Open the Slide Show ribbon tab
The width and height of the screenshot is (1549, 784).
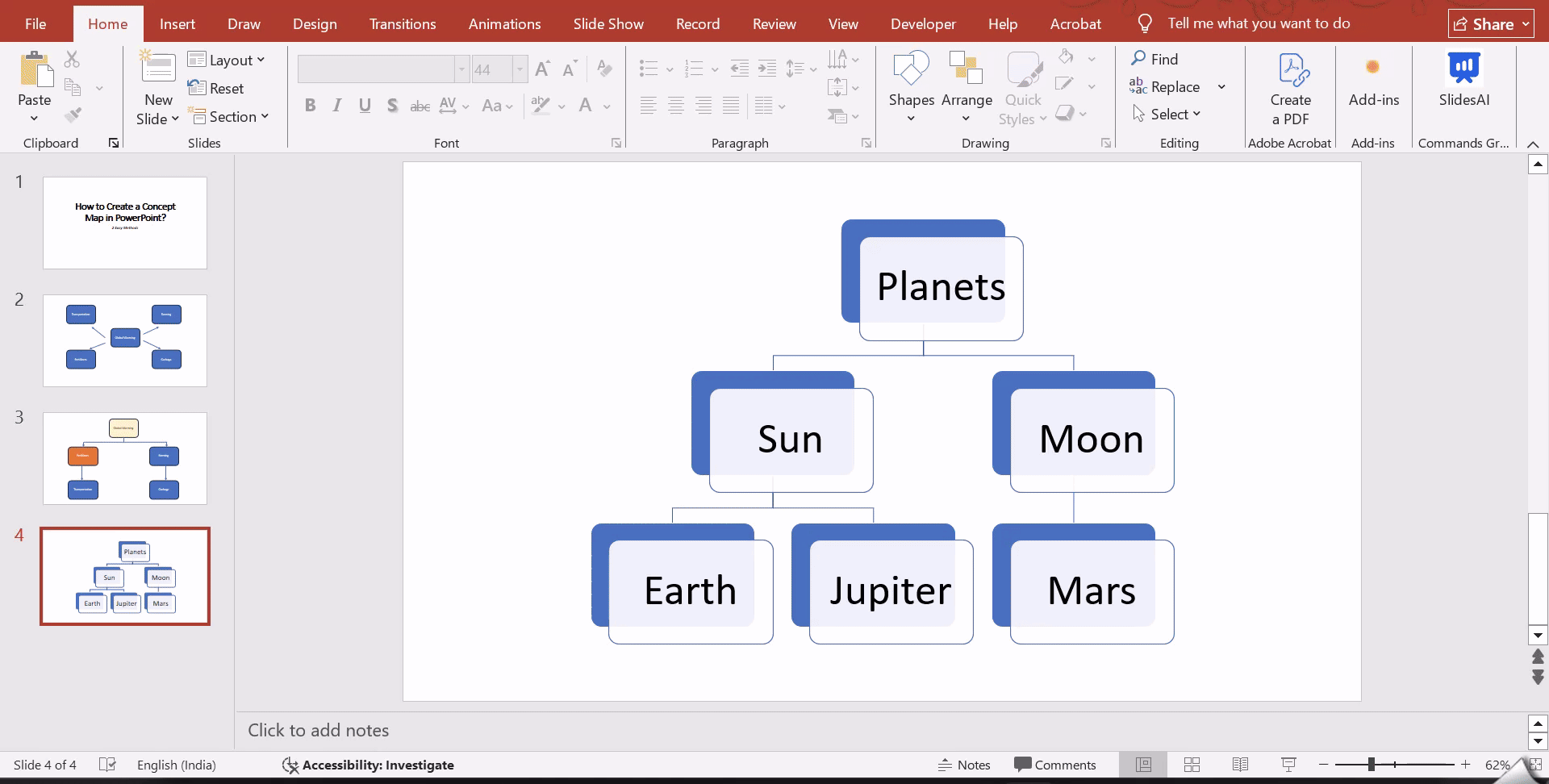(607, 23)
